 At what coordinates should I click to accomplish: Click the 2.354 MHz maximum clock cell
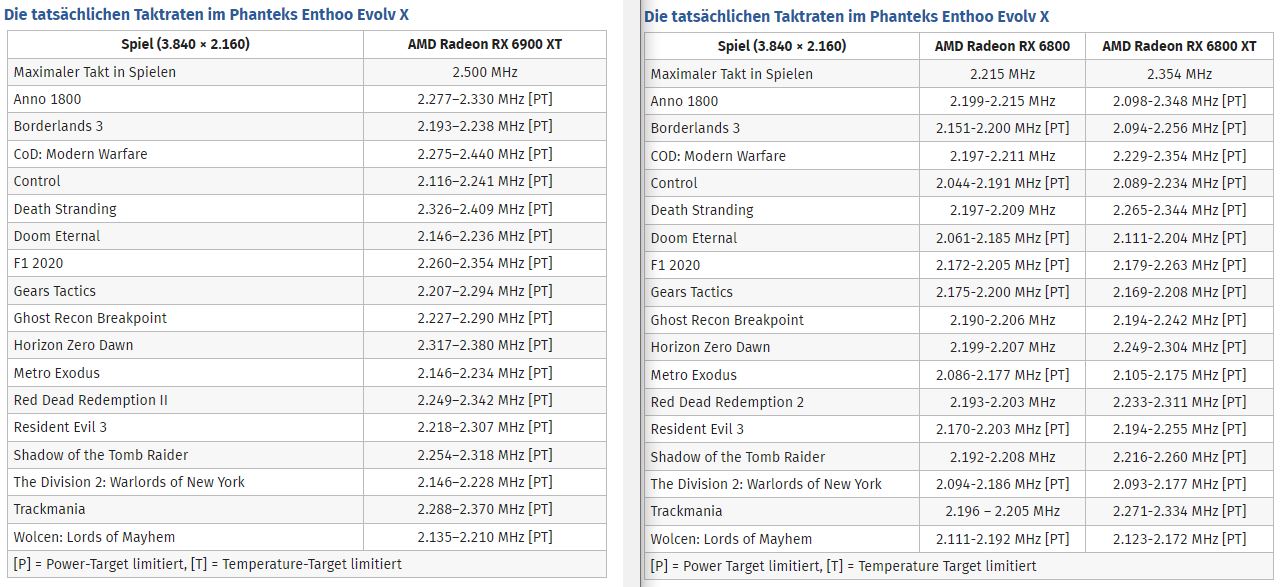tap(1180, 74)
